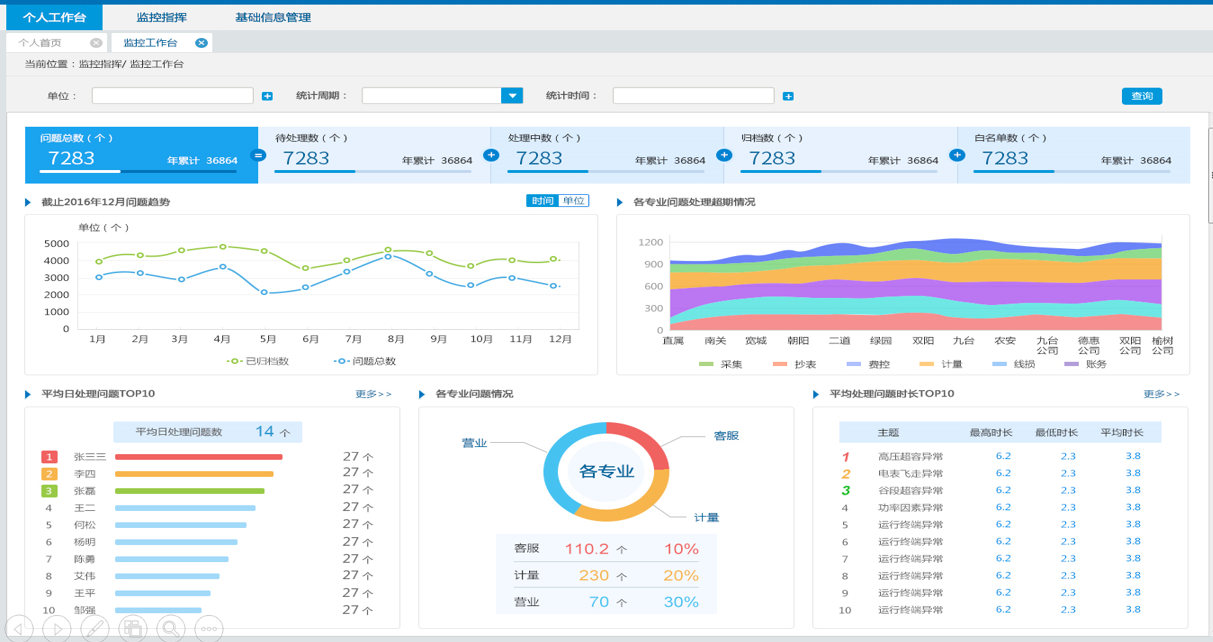Viewport: 1213px width, 642px height.
Task: Close the 监控工作台 tab
Action: [201, 43]
